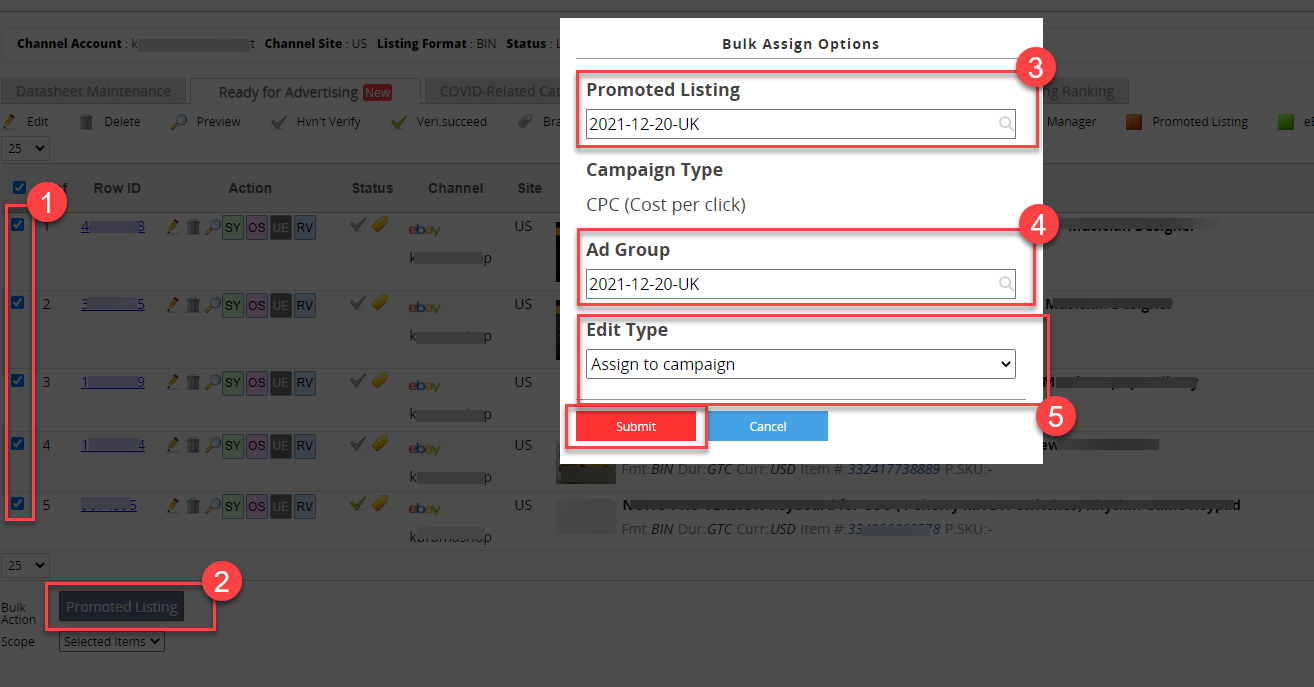Click the Edit toolbar item

(x=27, y=122)
